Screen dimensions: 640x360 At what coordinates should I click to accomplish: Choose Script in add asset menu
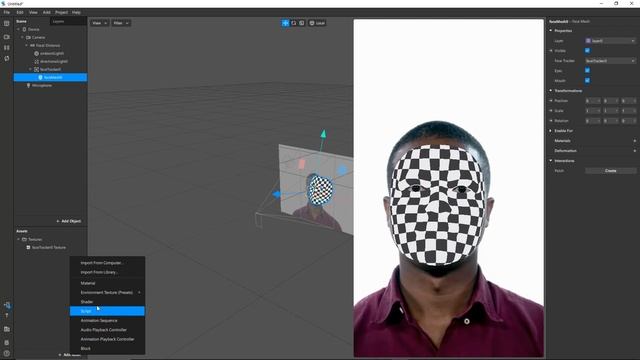107,311
